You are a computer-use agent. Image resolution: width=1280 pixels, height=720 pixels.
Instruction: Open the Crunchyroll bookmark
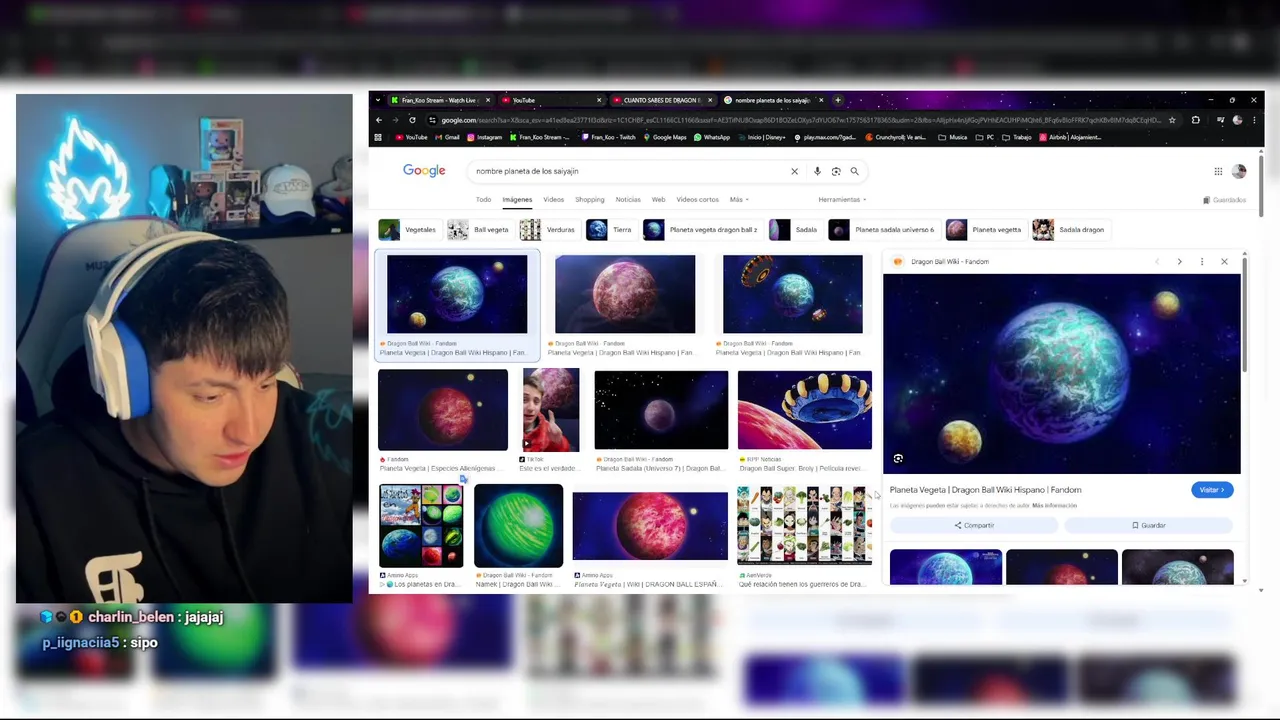(x=896, y=137)
